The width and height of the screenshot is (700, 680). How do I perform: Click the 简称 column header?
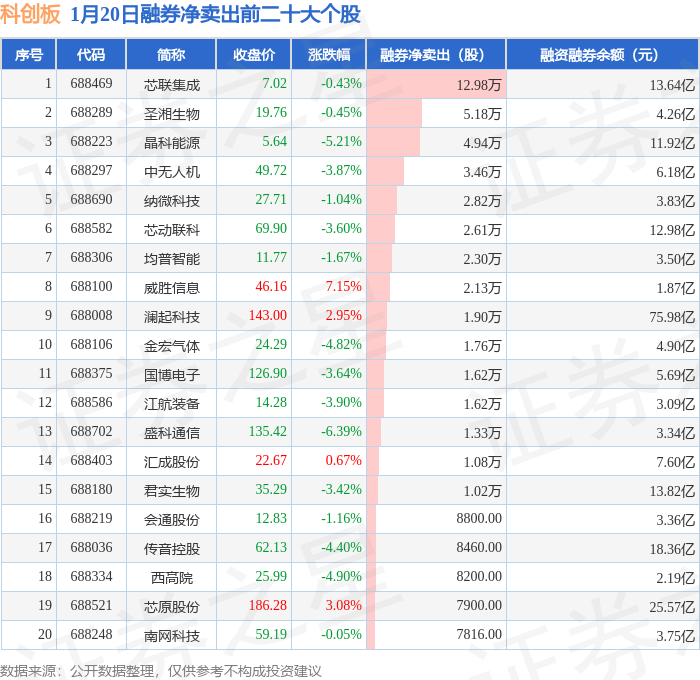pos(171,54)
